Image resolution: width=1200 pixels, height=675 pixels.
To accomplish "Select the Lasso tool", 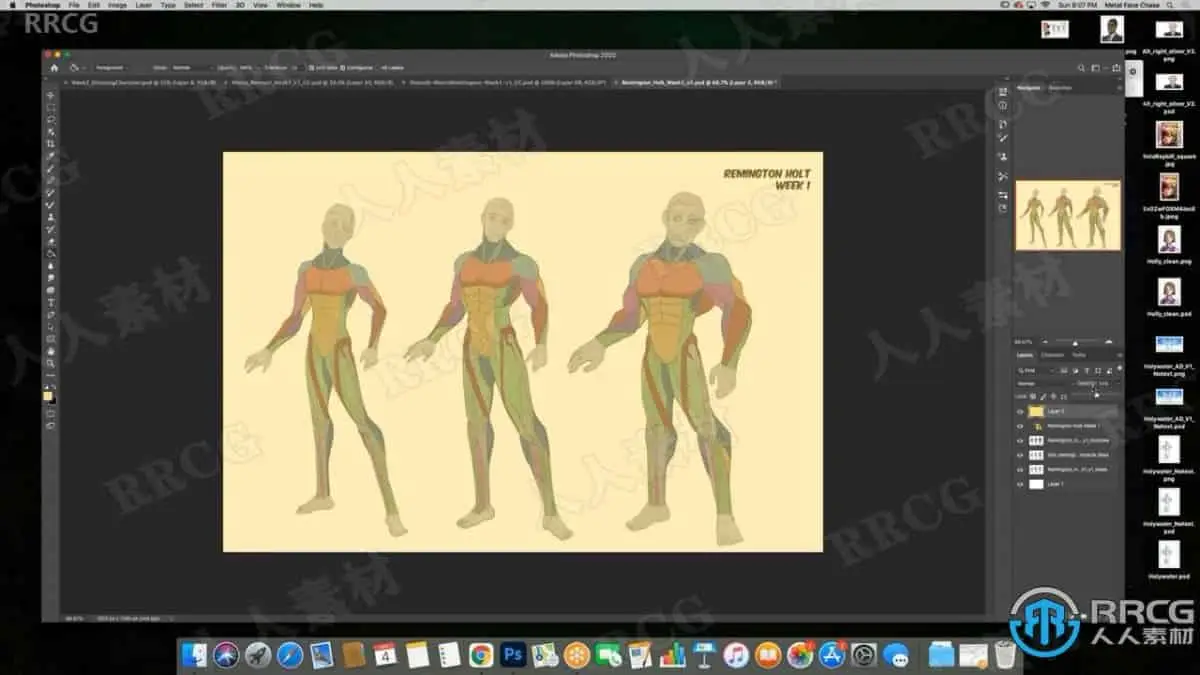I will pyautogui.click(x=51, y=120).
